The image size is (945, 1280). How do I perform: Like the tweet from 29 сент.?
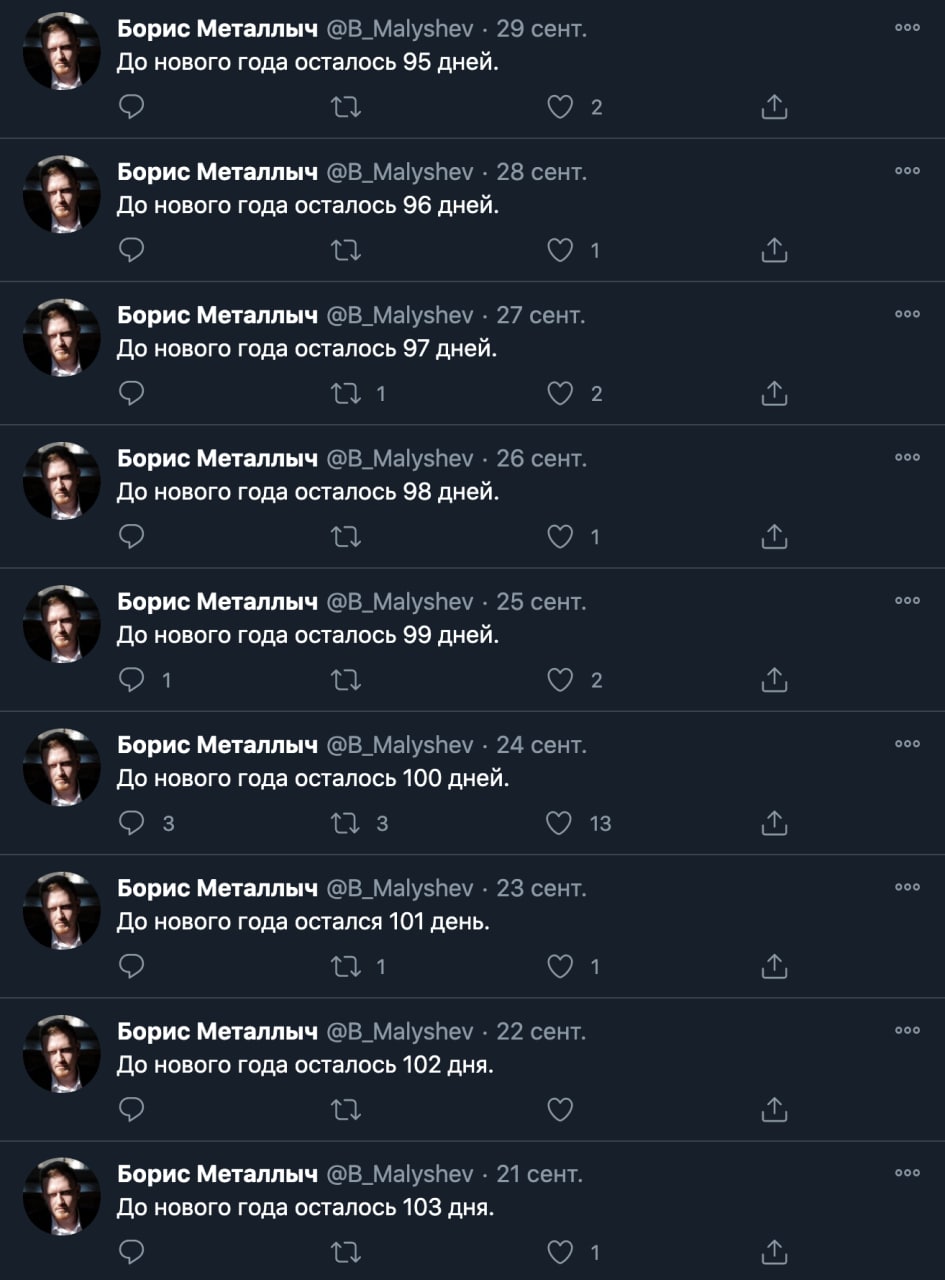(x=560, y=107)
